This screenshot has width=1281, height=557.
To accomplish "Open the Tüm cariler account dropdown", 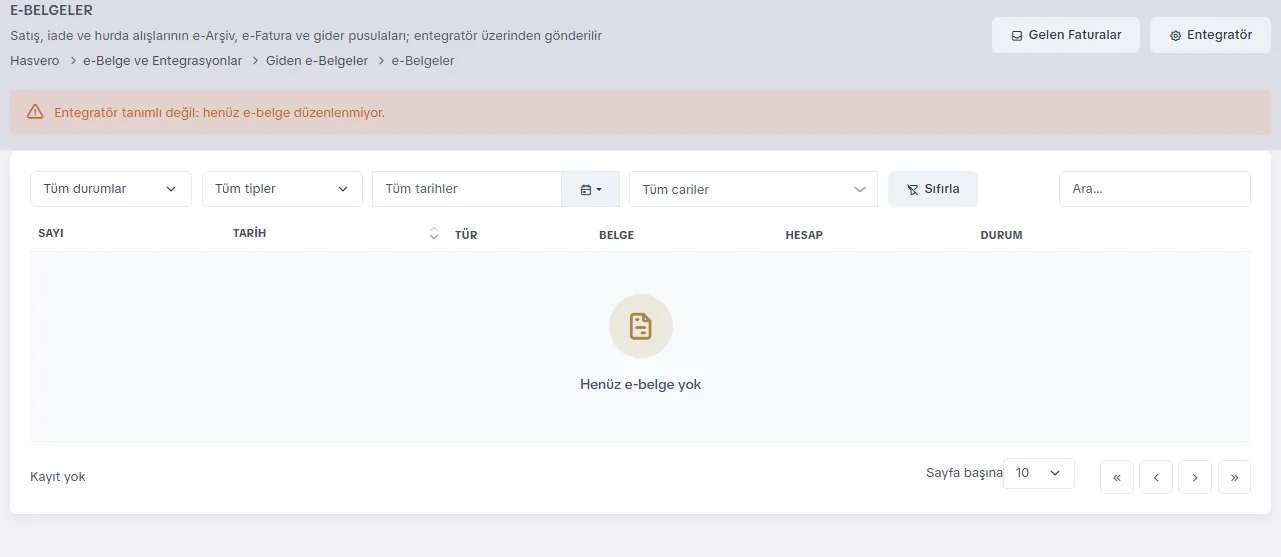I will point(753,189).
